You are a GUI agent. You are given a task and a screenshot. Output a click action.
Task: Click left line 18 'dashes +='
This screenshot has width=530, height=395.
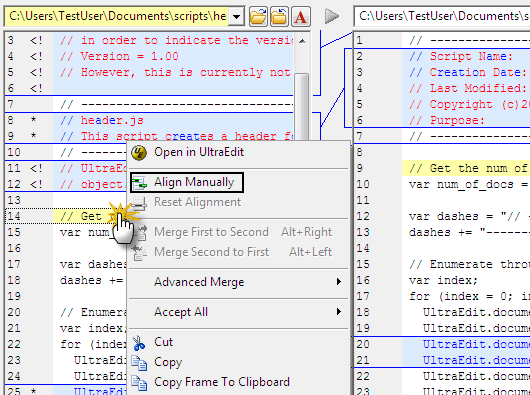tap(91, 280)
